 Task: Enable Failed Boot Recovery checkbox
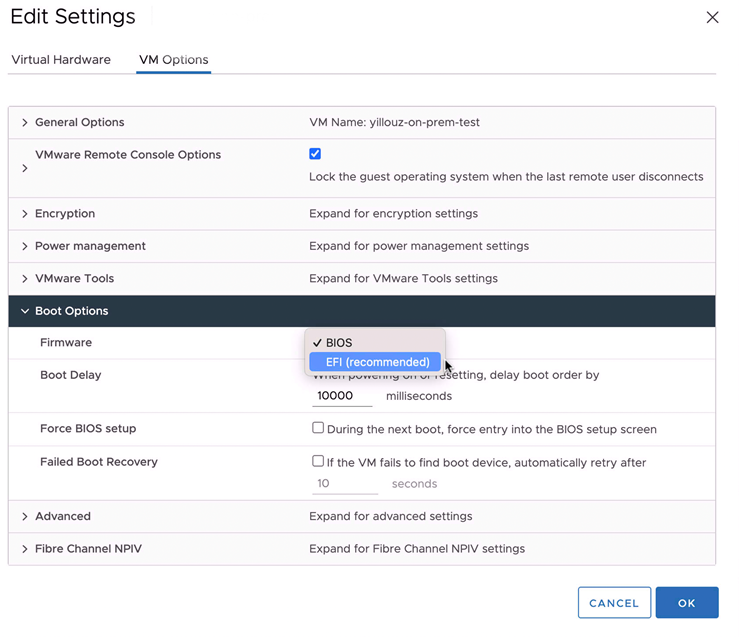318,462
